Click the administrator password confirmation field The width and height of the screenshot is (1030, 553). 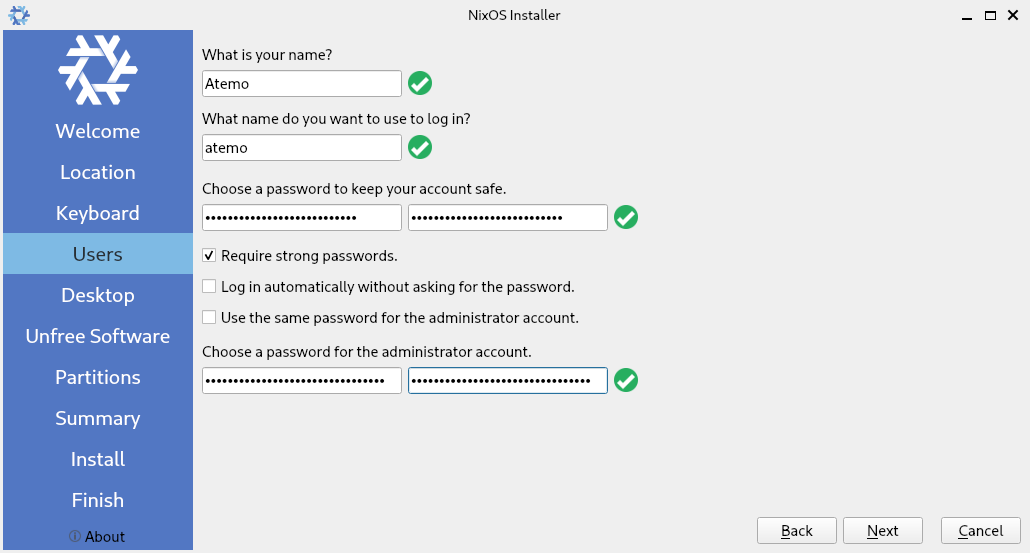click(507, 381)
